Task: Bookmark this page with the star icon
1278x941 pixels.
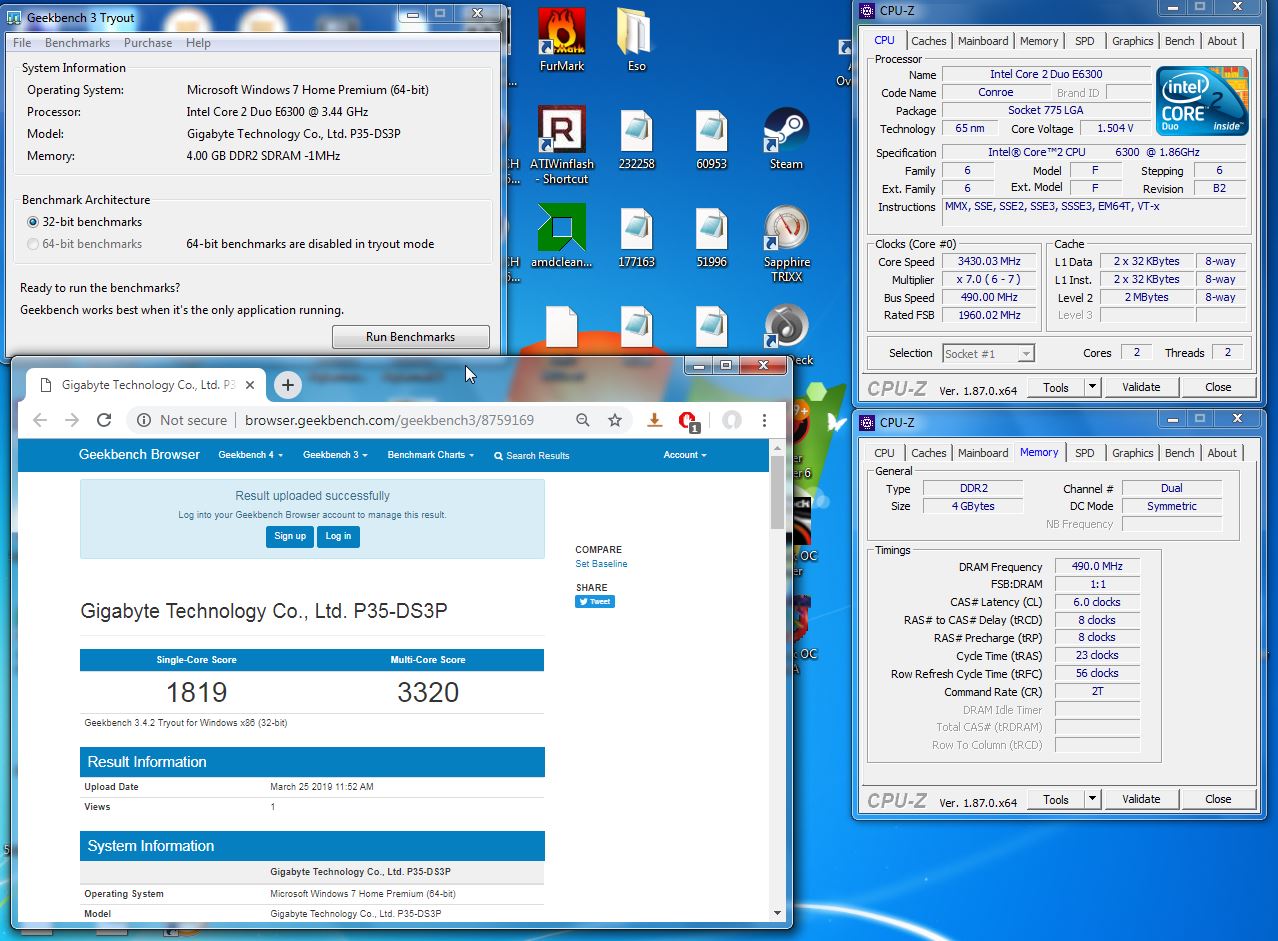Action: tap(615, 420)
